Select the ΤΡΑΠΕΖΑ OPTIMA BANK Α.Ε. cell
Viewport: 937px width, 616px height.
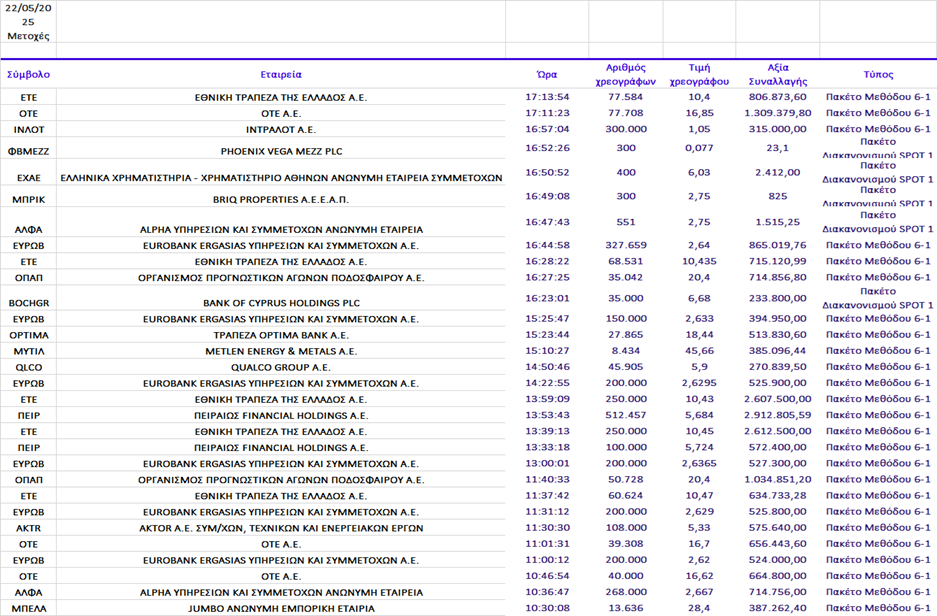281,335
